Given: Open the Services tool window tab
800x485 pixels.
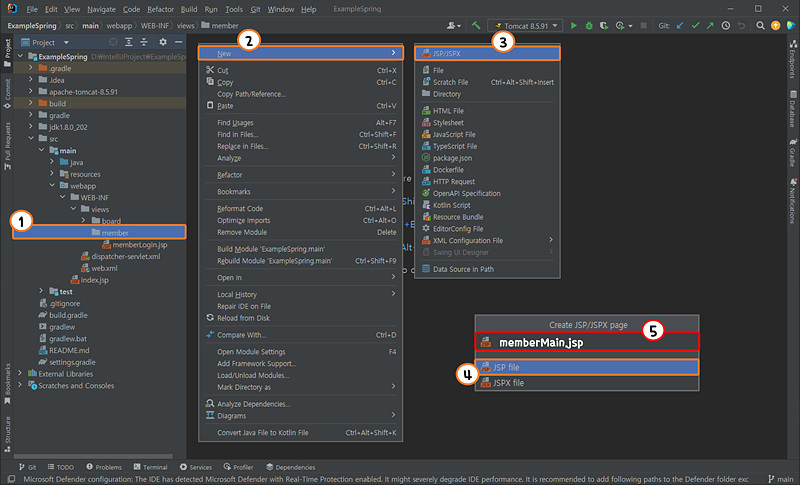Looking at the screenshot, I should pos(196,467).
